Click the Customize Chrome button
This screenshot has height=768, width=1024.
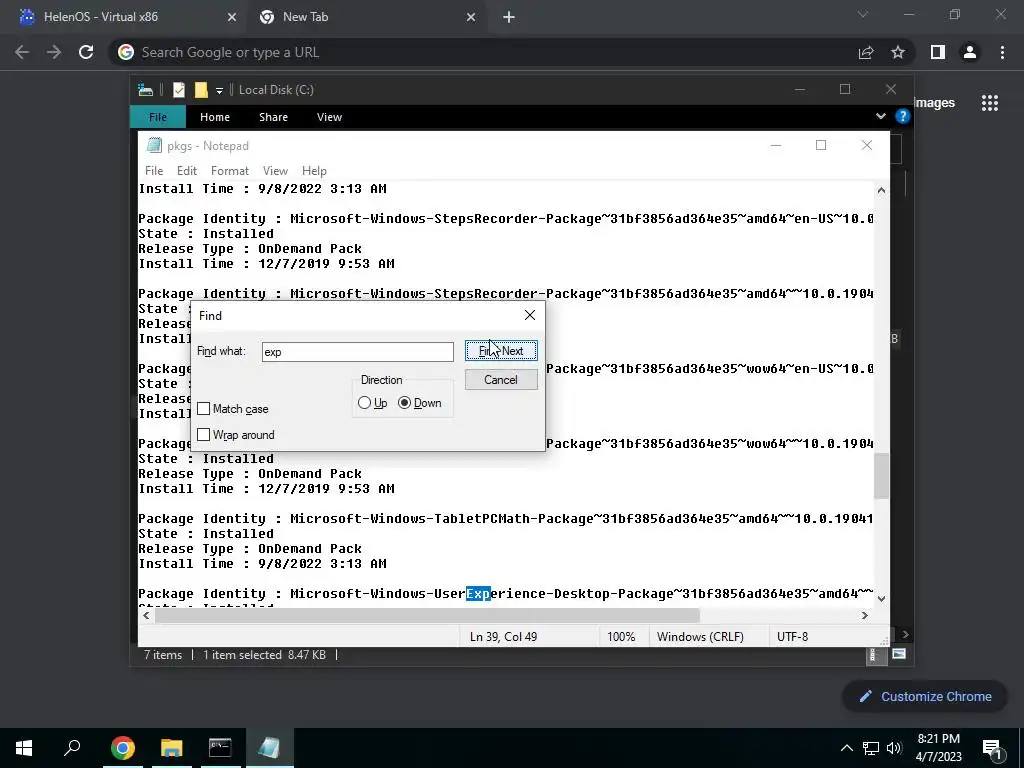coord(925,696)
